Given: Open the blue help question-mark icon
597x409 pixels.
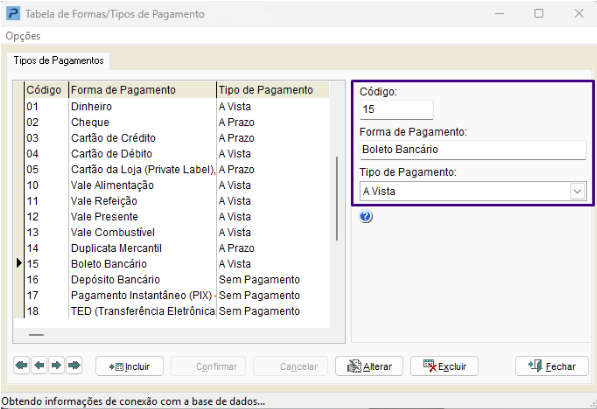Looking at the screenshot, I should pos(366,217).
